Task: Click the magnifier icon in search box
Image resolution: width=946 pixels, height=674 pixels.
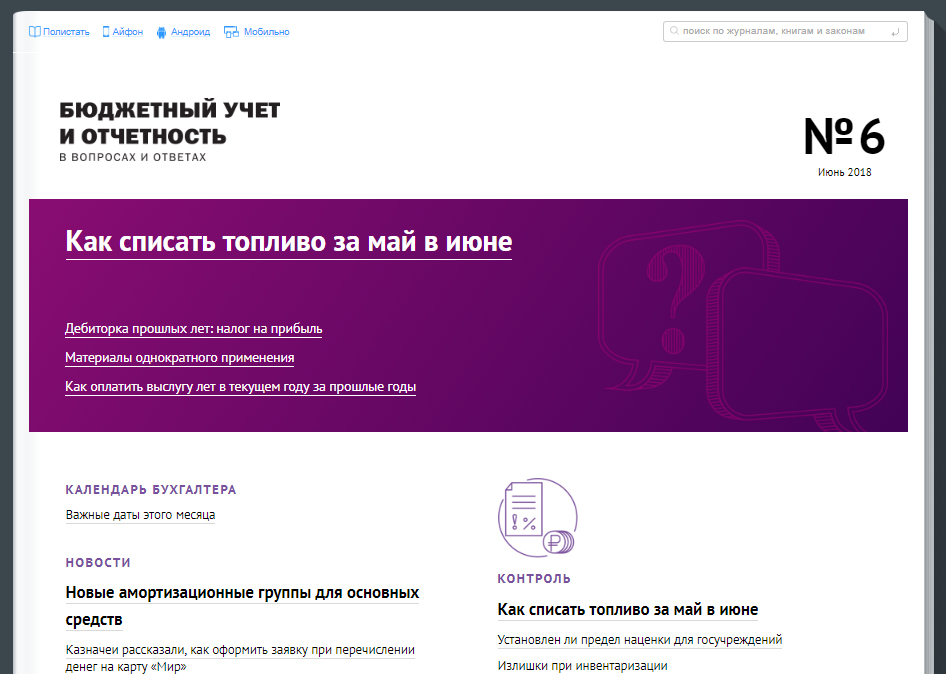Action: pos(675,32)
